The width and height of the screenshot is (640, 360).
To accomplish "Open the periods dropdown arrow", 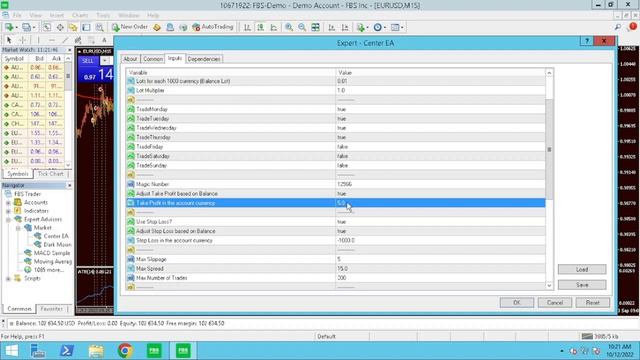I will click(x=384, y=27).
